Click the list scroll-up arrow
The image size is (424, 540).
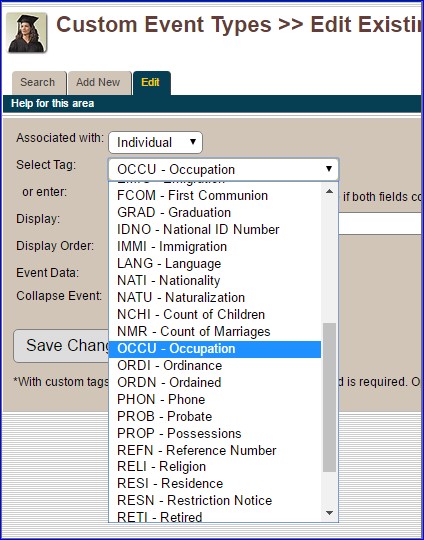[x=329, y=191]
